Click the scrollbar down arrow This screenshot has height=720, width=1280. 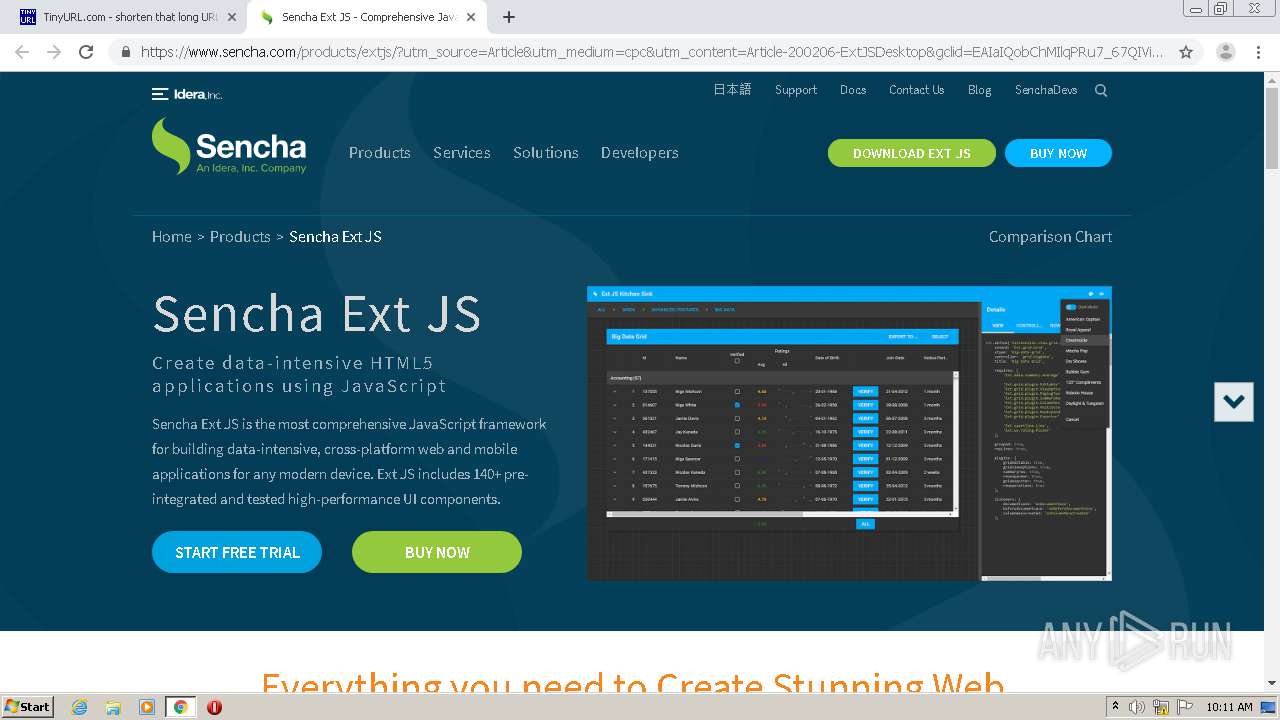coord(1272,683)
